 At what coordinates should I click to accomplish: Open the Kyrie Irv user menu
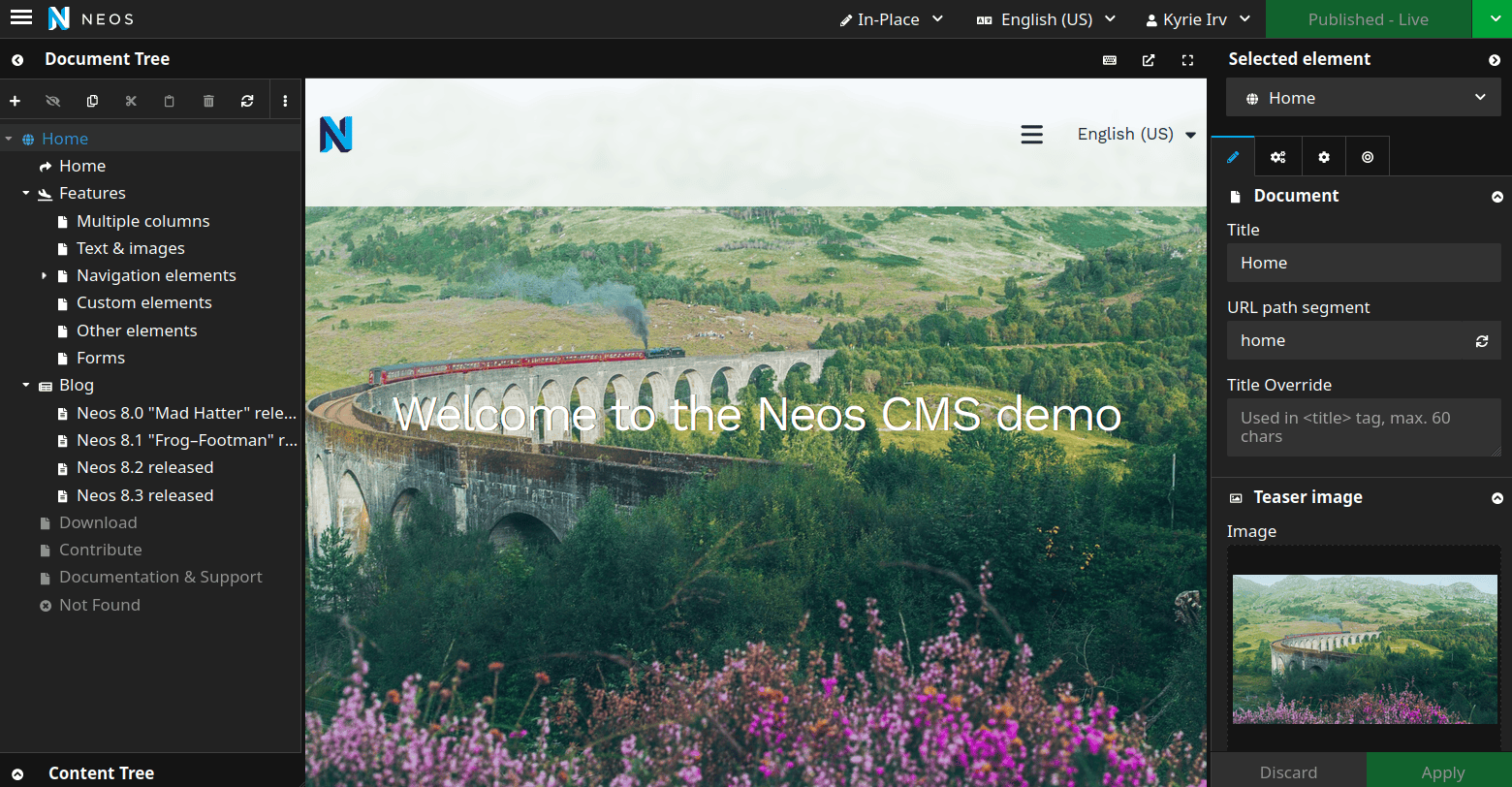point(1198,19)
